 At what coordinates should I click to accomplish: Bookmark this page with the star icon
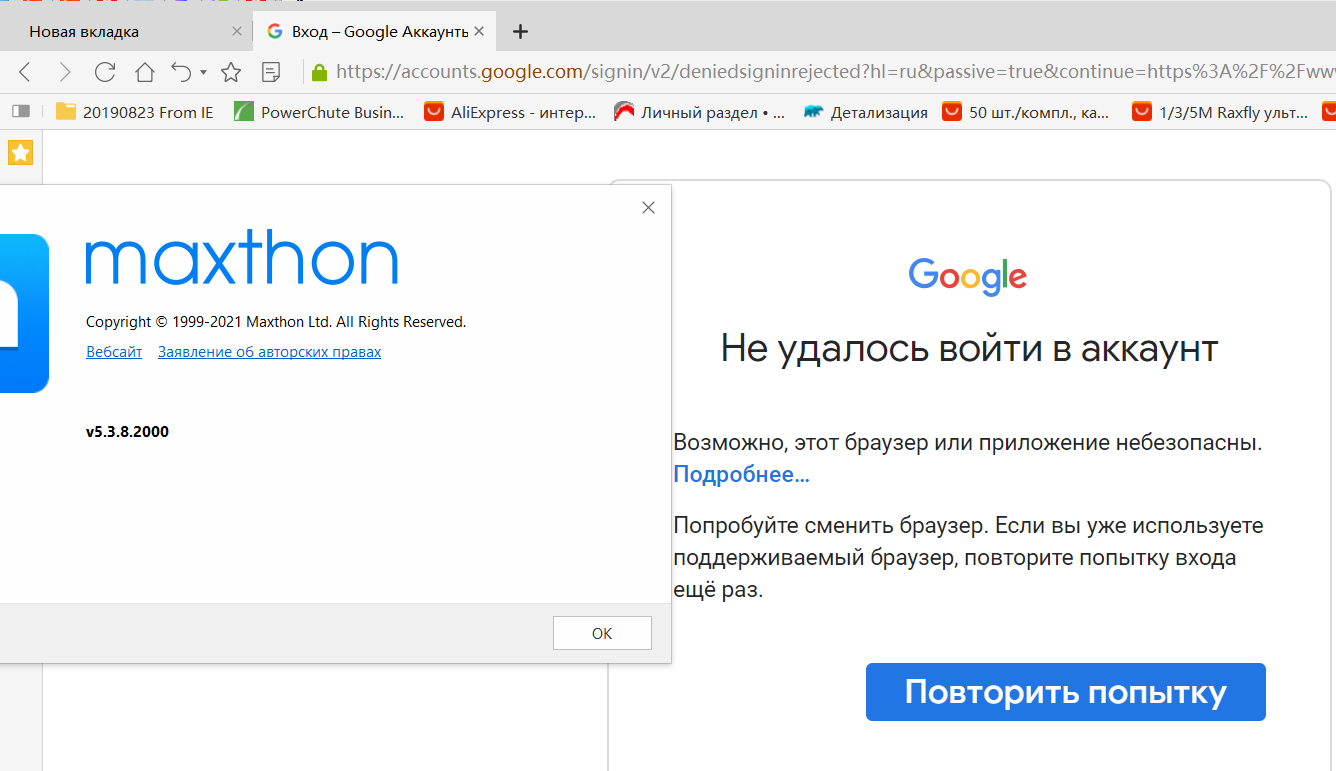click(x=231, y=72)
